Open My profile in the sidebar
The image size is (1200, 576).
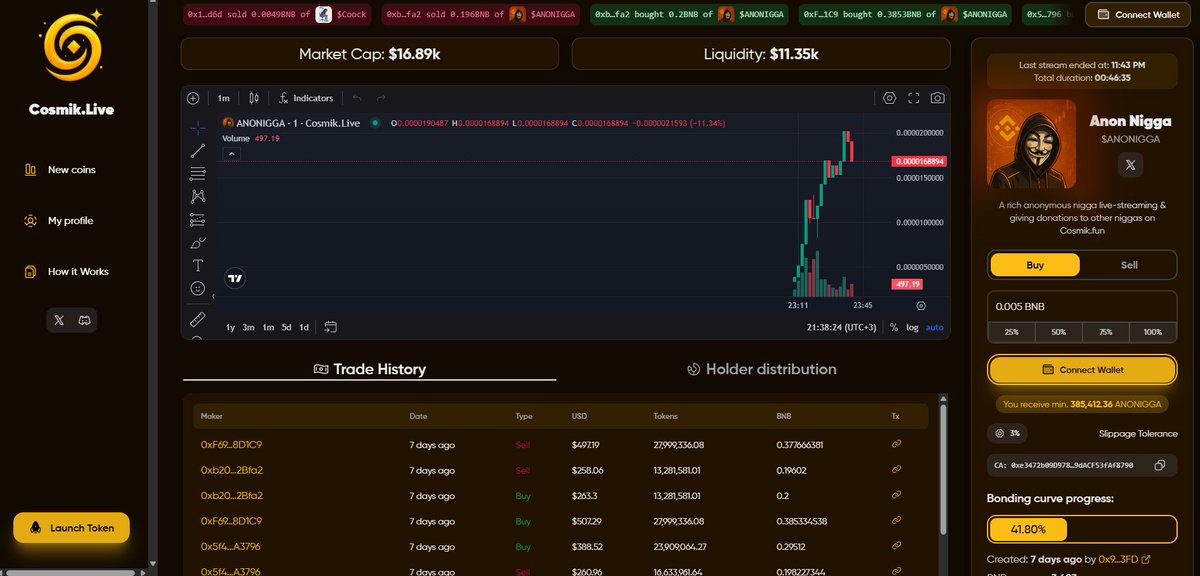pyautogui.click(x=58, y=220)
